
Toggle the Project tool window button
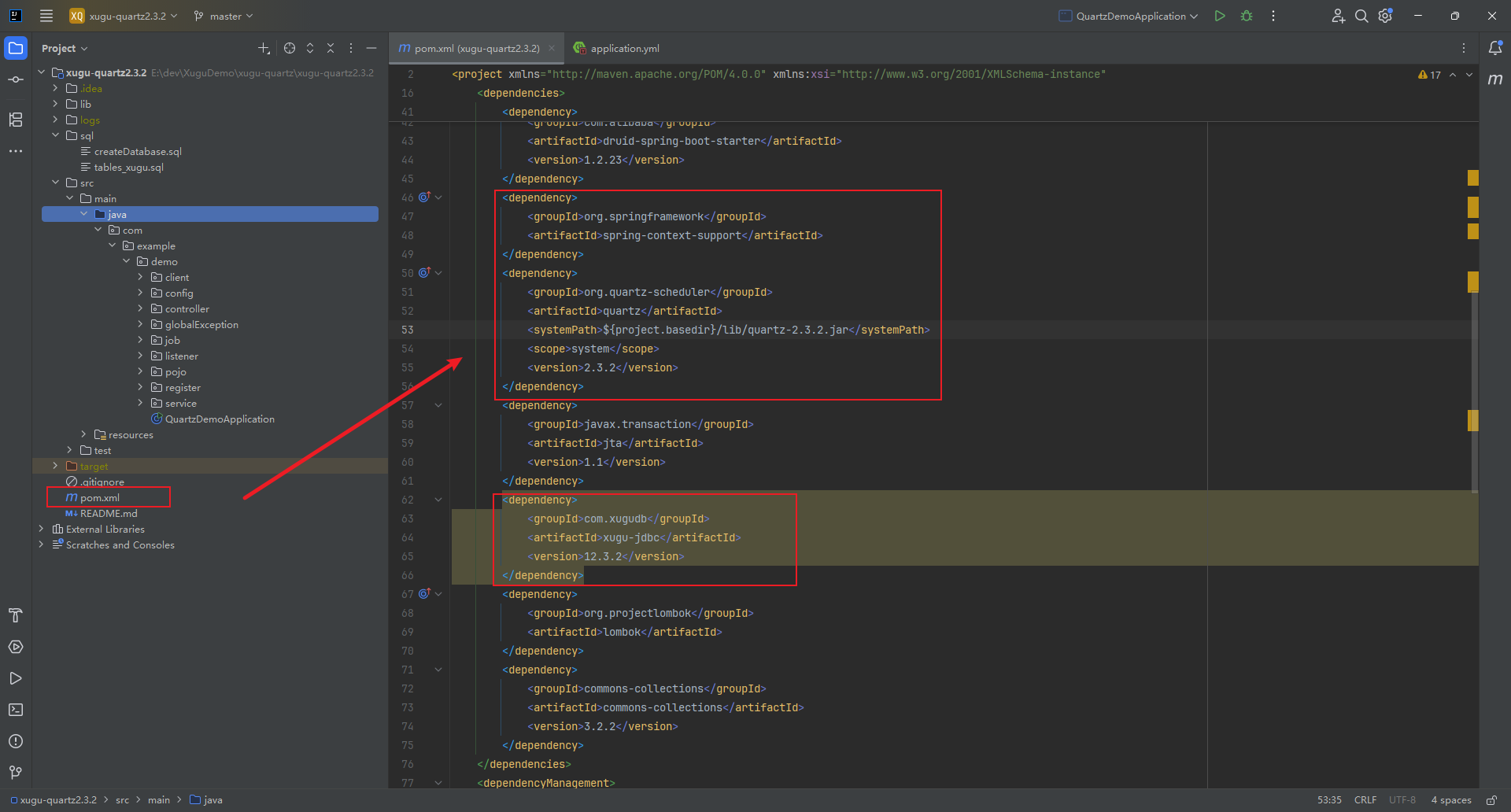[x=16, y=48]
